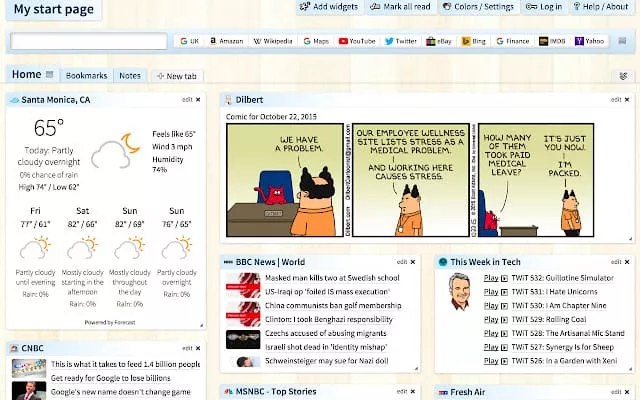The image size is (640, 400).
Task: Play TWiT 532: Guillotine Simulator
Action: click(490, 277)
